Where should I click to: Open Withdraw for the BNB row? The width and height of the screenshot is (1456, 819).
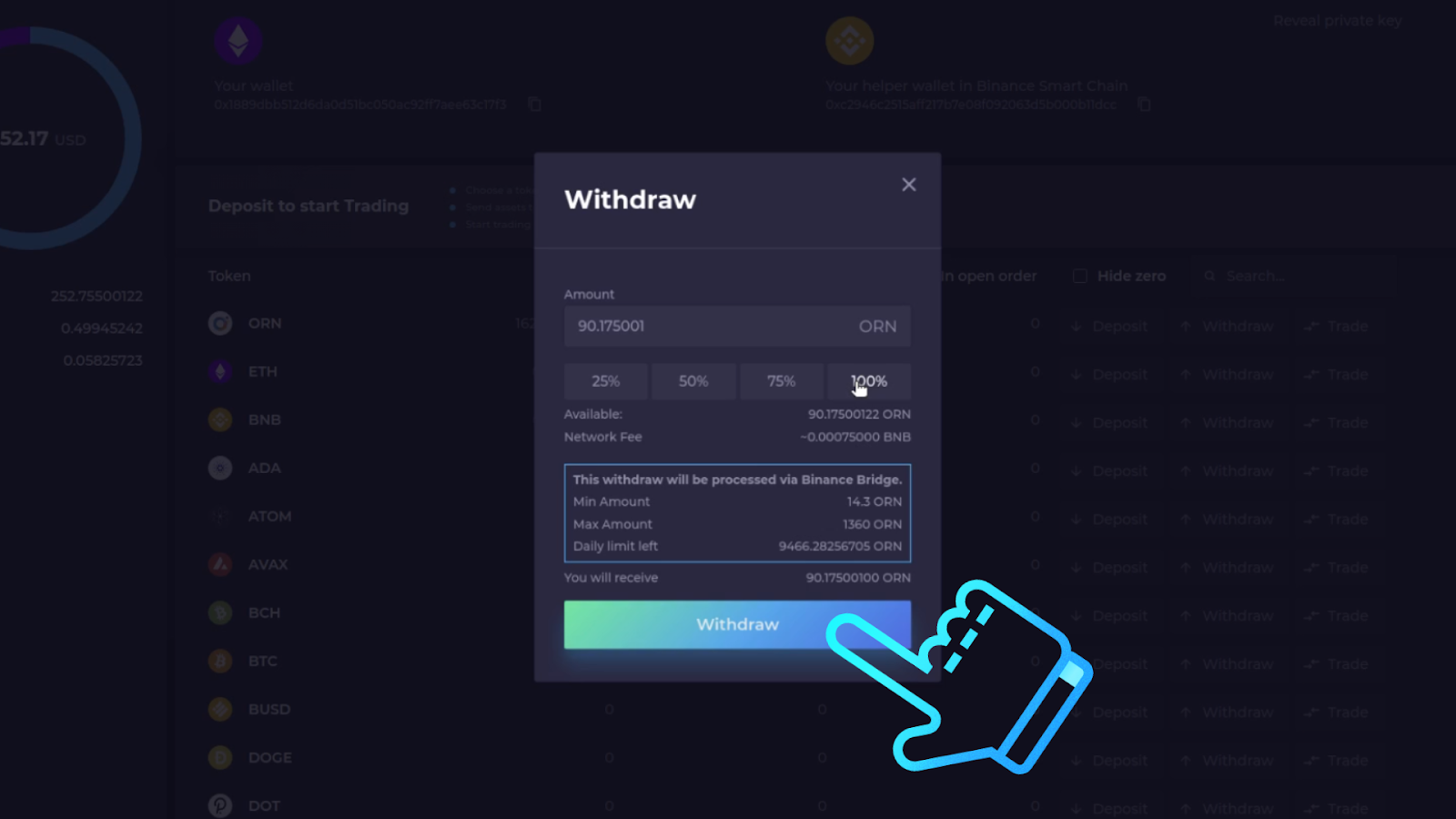click(1228, 422)
